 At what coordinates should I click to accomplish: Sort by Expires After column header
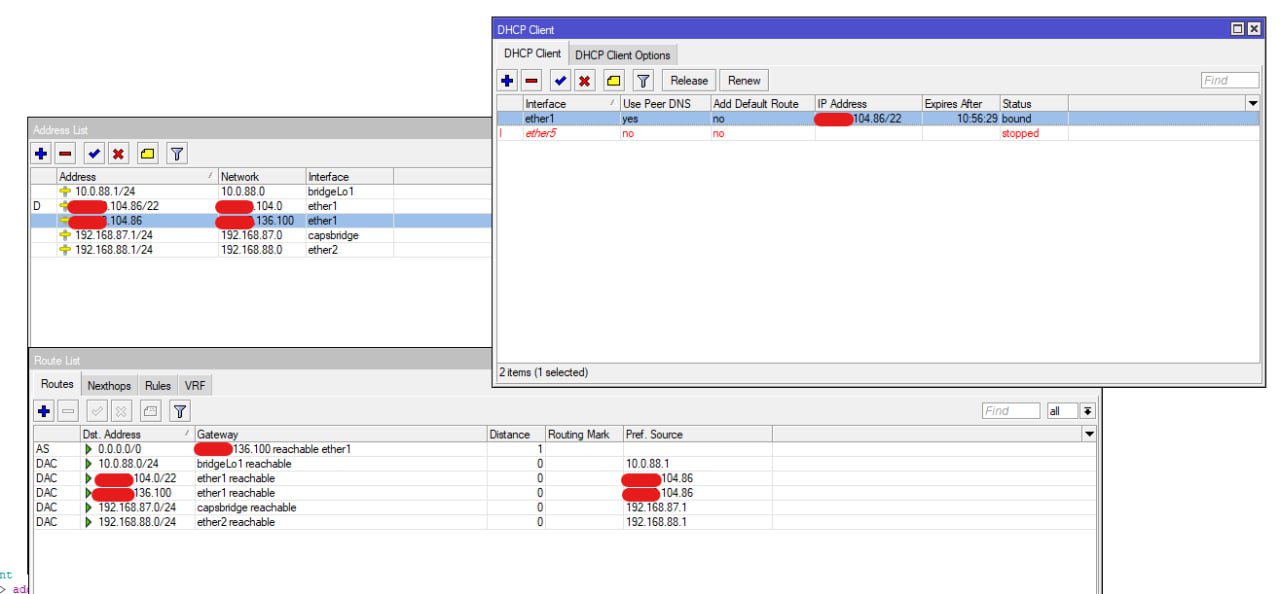pos(960,104)
